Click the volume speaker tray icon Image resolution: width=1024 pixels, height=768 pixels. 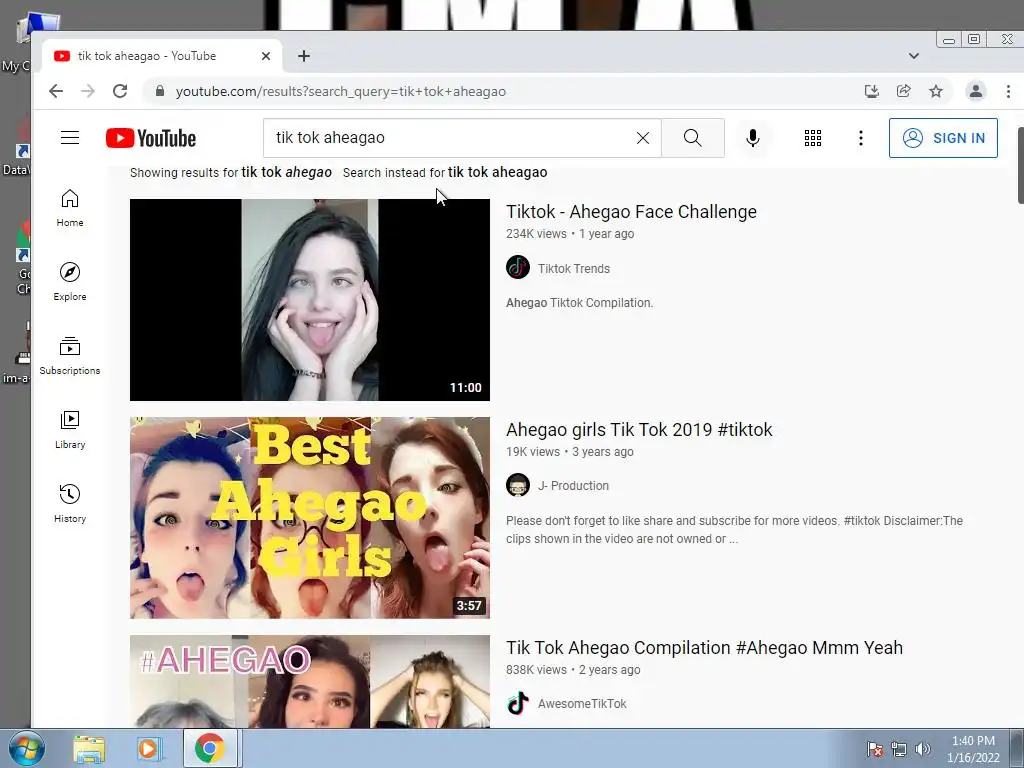pyautogui.click(x=922, y=749)
